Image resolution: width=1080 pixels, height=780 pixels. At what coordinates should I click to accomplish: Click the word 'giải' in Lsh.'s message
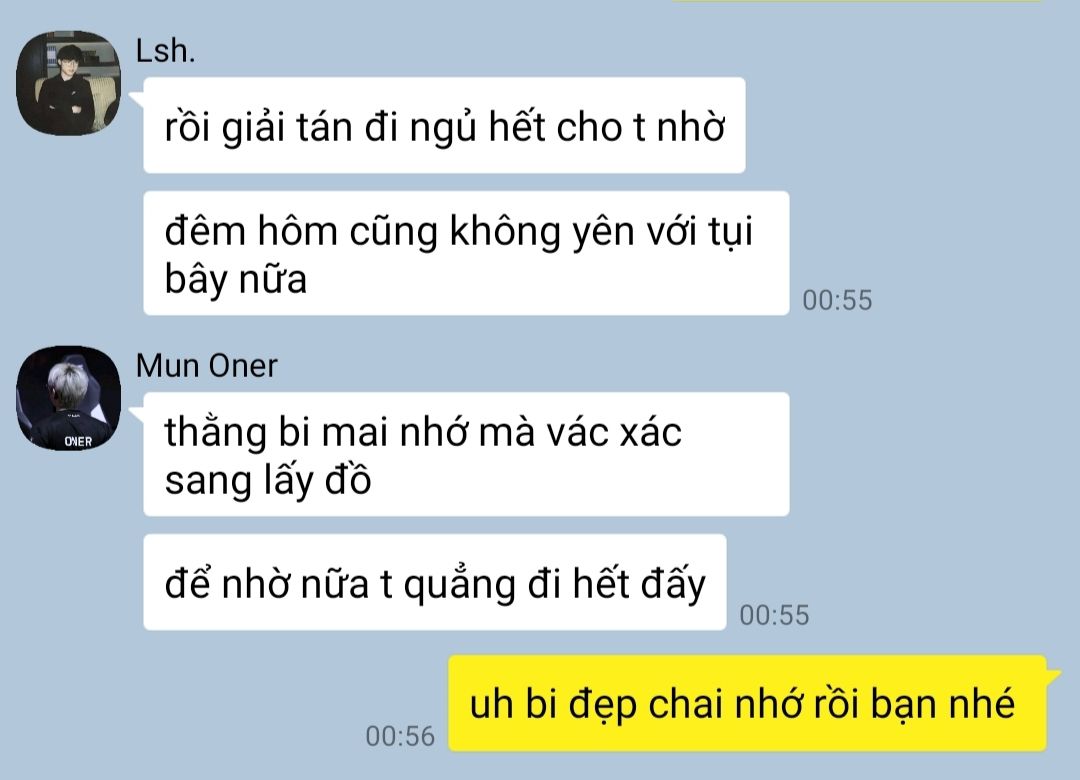(x=253, y=129)
